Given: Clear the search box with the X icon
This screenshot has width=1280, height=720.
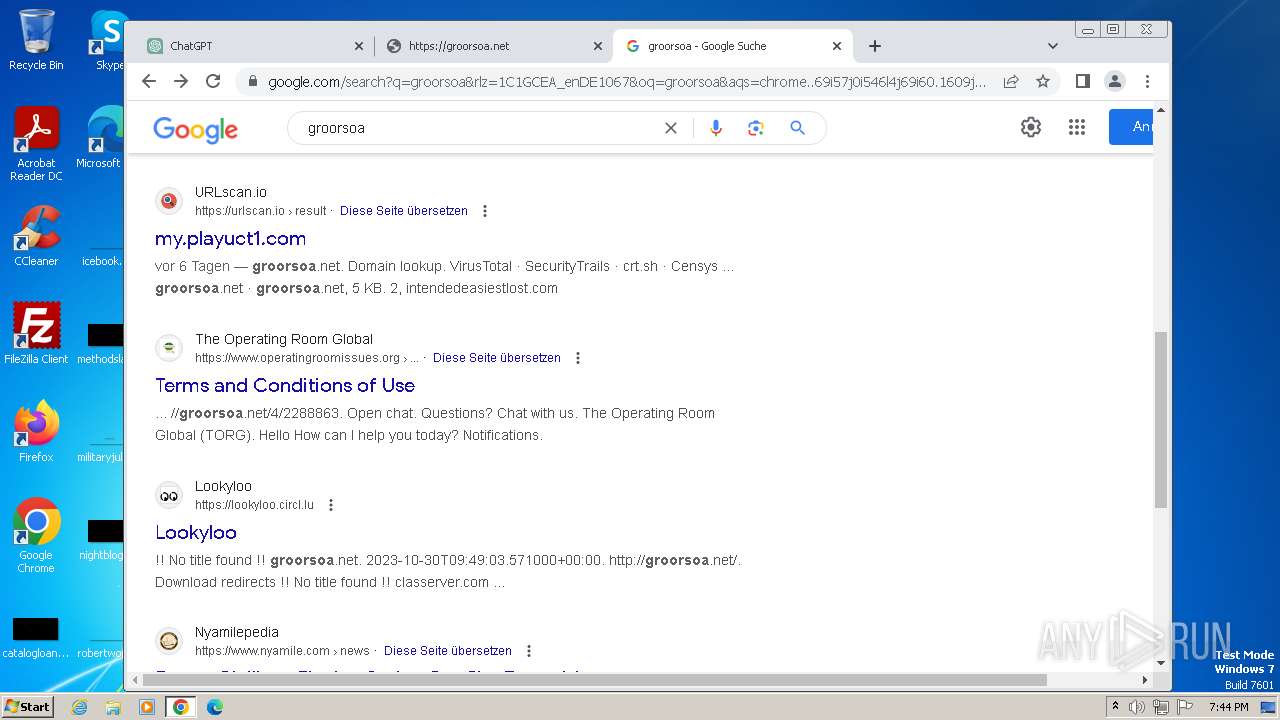Looking at the screenshot, I should tap(671, 128).
